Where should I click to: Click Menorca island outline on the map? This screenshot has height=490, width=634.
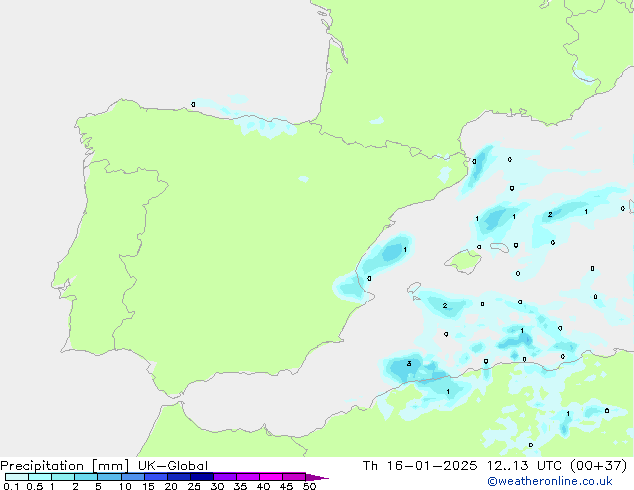coord(499,247)
